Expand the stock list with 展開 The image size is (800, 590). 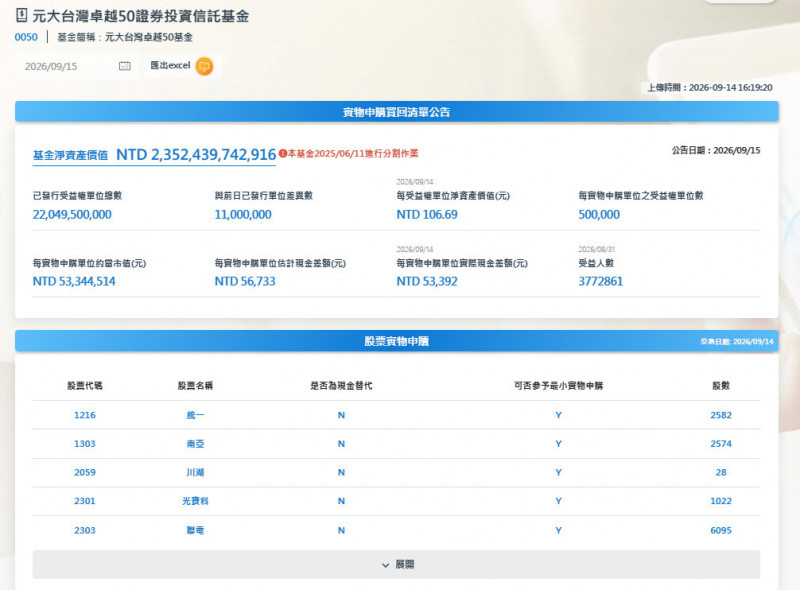tap(396, 564)
